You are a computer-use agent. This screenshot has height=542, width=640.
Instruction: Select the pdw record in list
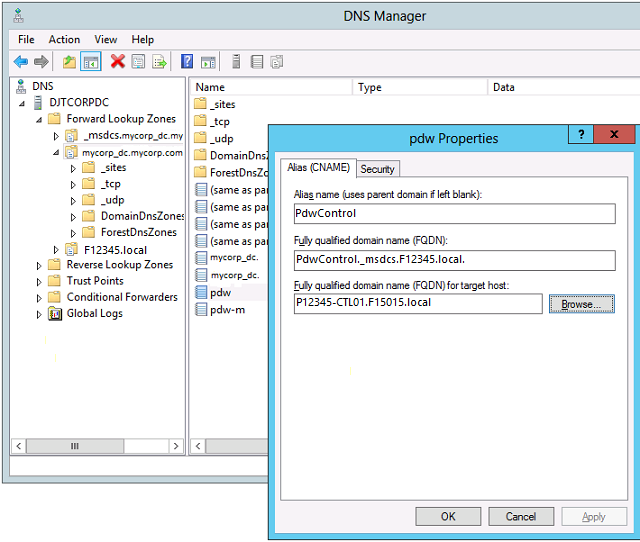[220, 293]
